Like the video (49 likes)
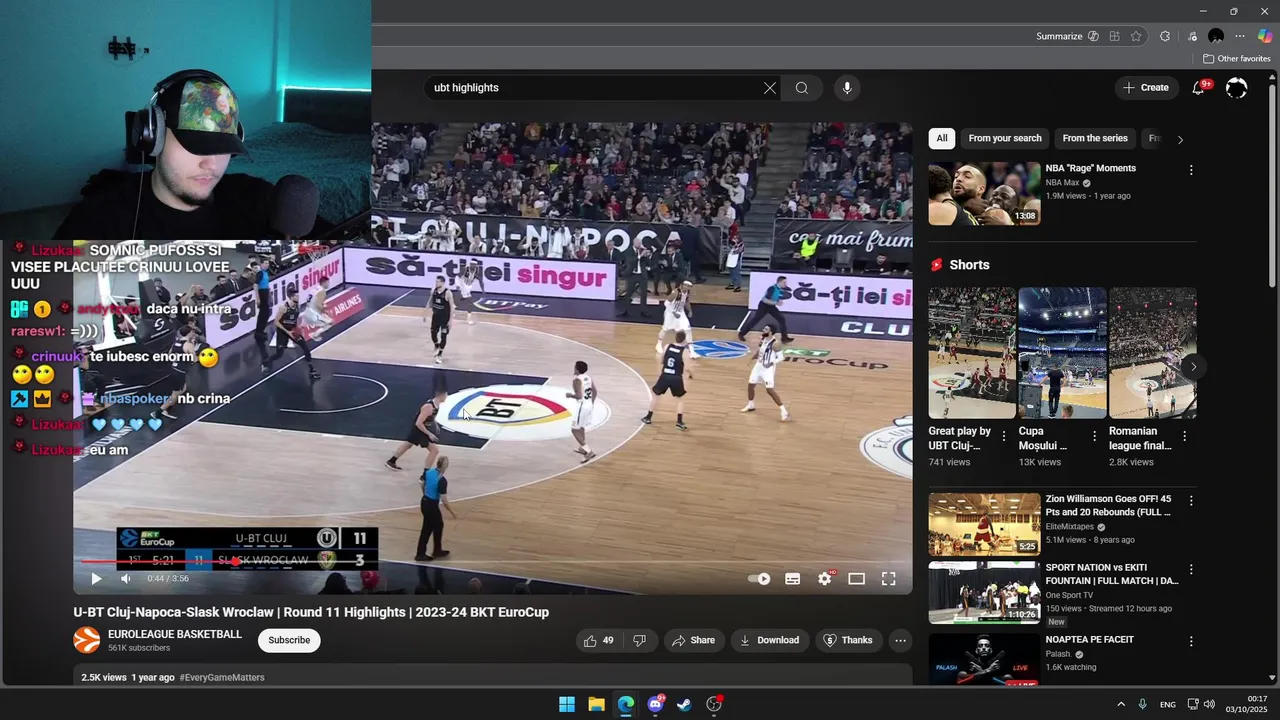Image resolution: width=1280 pixels, height=720 pixels. 599,640
